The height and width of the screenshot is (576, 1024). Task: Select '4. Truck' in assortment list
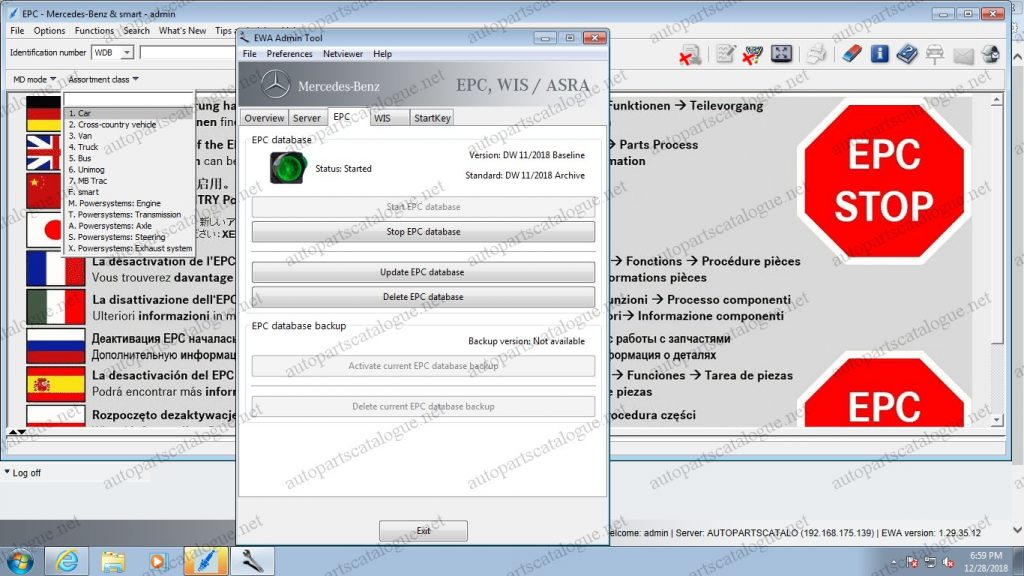click(x=129, y=147)
